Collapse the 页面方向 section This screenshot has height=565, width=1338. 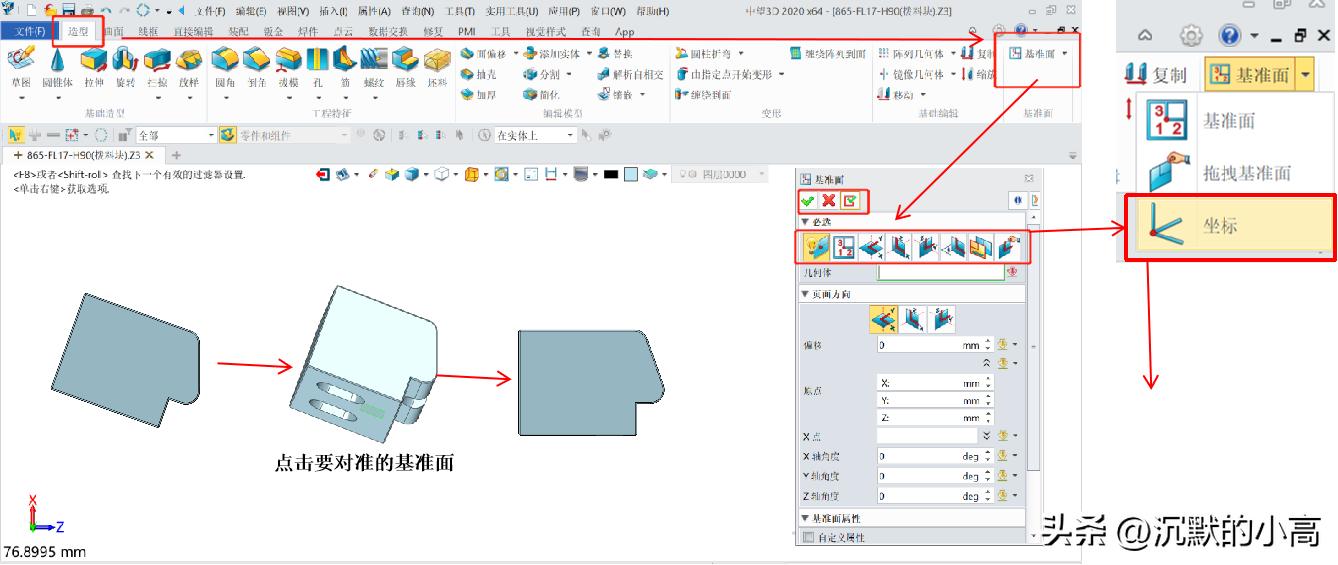[805, 294]
